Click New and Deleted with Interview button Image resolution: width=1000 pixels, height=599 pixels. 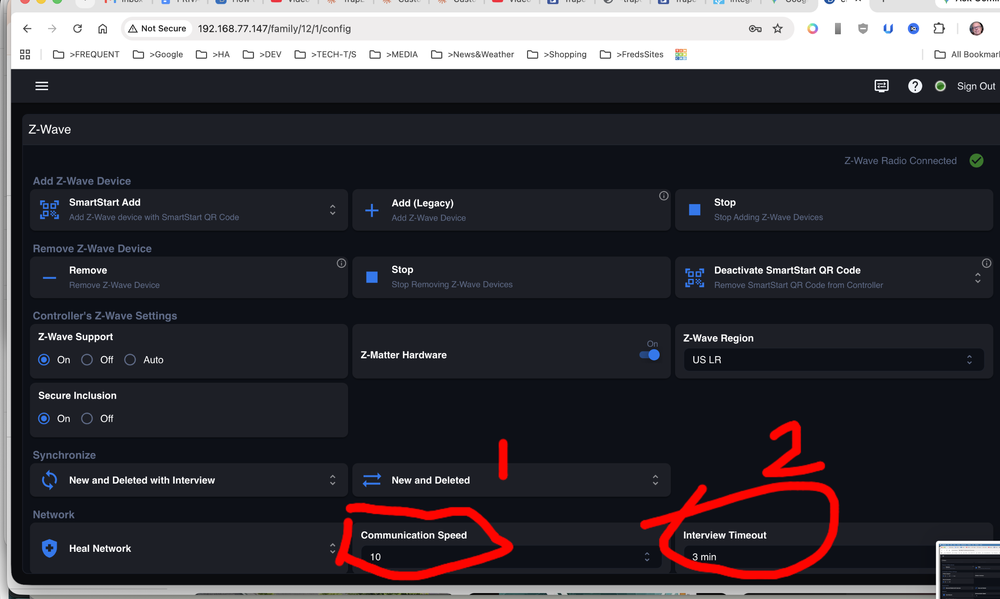pos(189,480)
